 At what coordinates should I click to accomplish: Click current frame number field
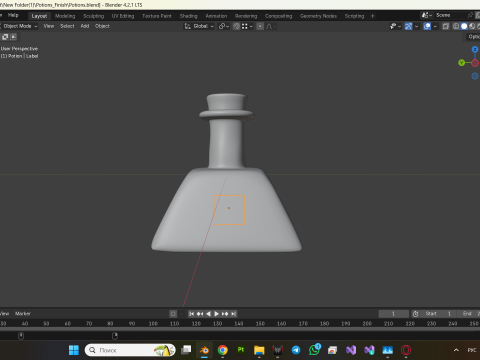(x=394, y=314)
